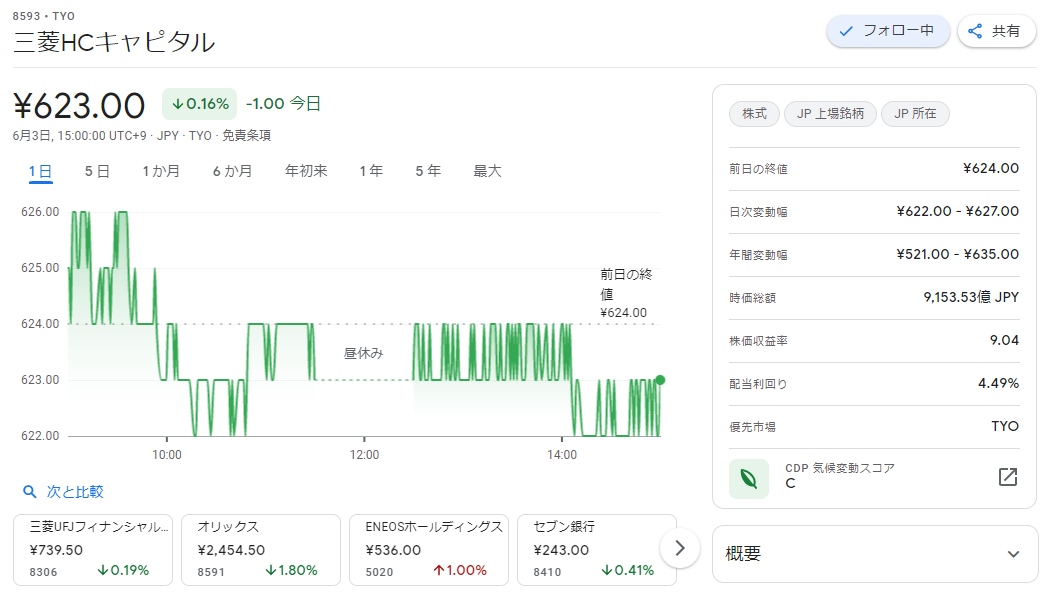This screenshot has width=1052, height=592.
Task: Open the CDP climate score external link icon
Action: [1008, 477]
